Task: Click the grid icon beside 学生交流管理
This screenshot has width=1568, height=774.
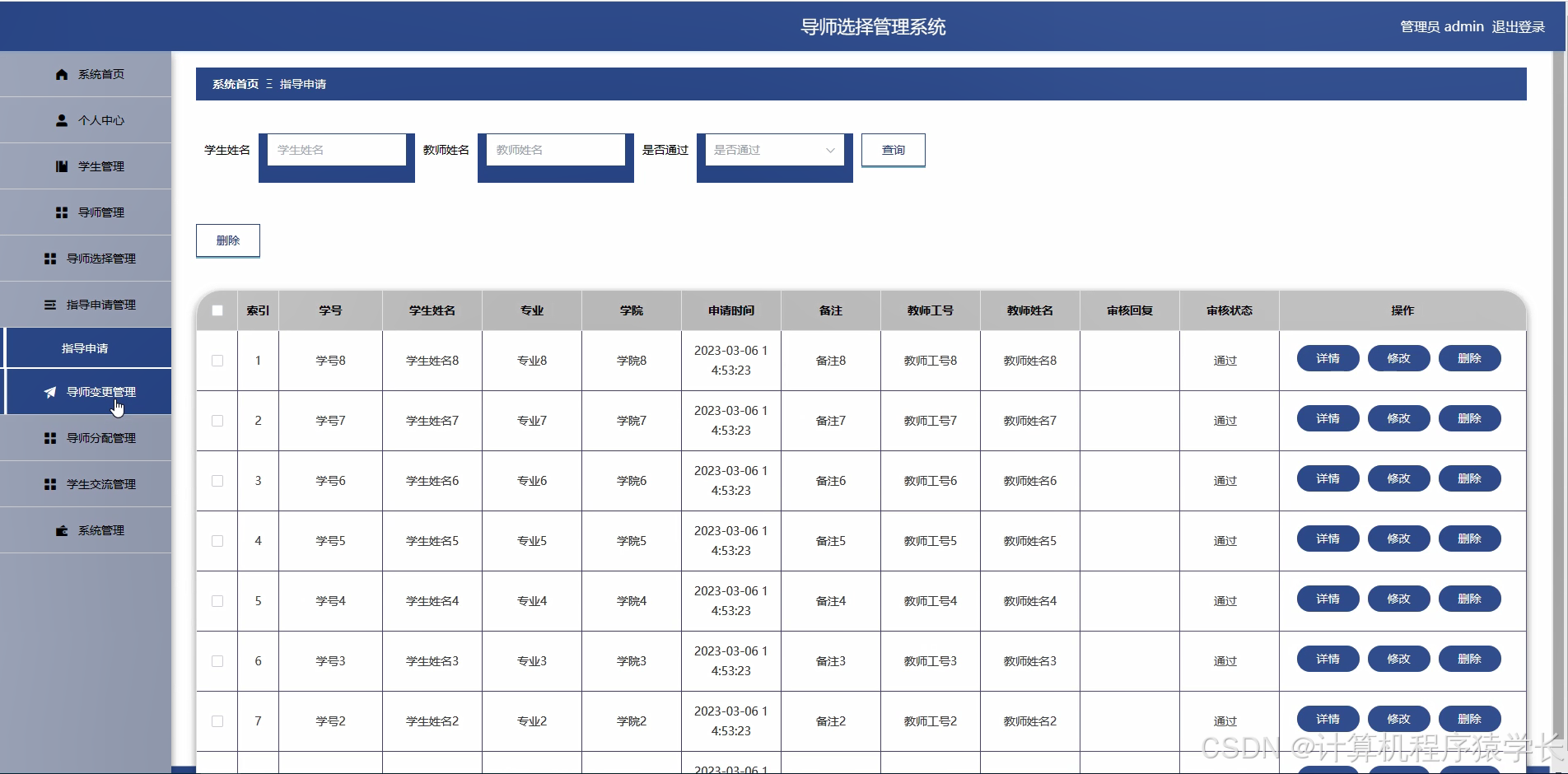Action: pos(50,484)
